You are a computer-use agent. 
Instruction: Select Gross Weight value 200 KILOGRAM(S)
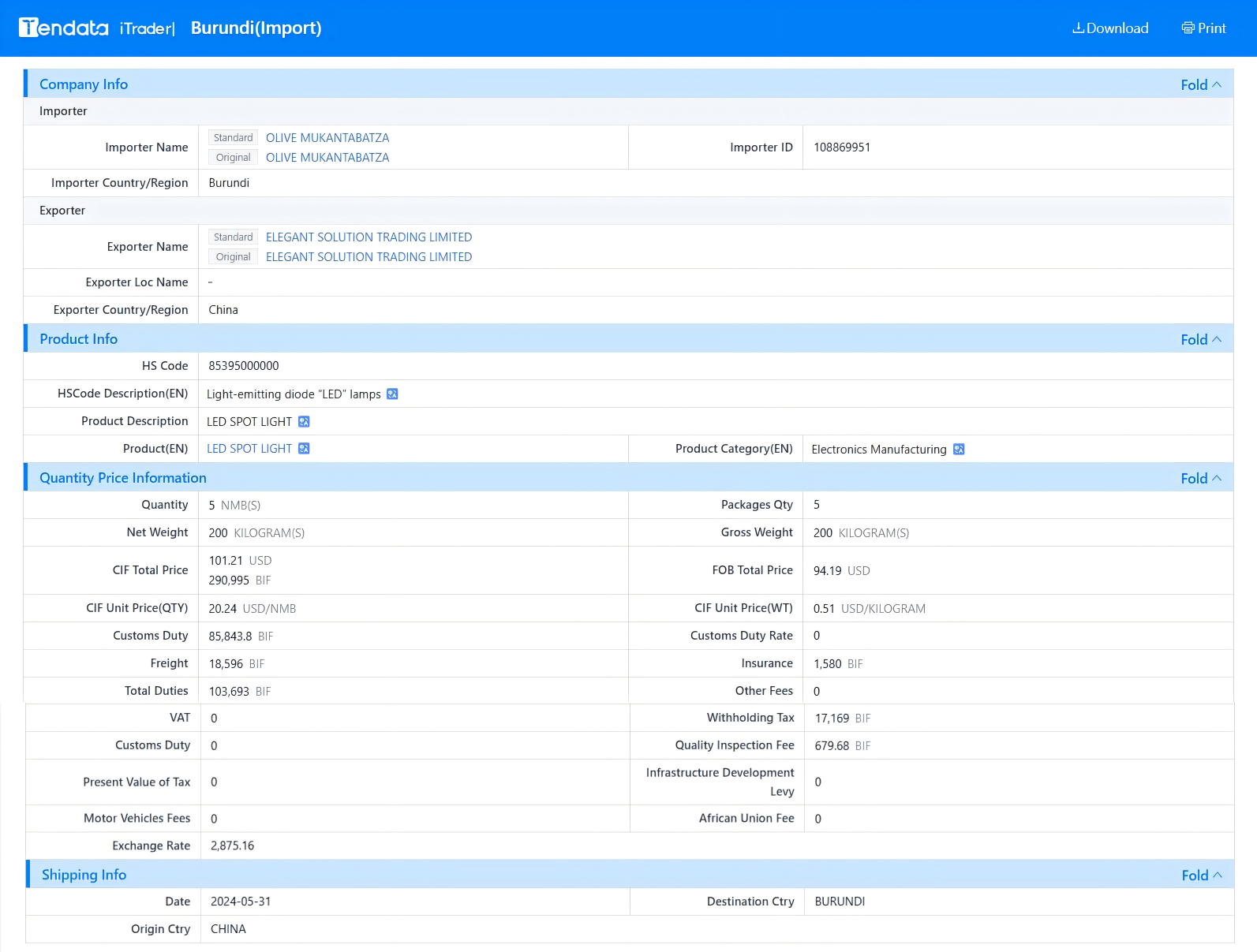861,532
